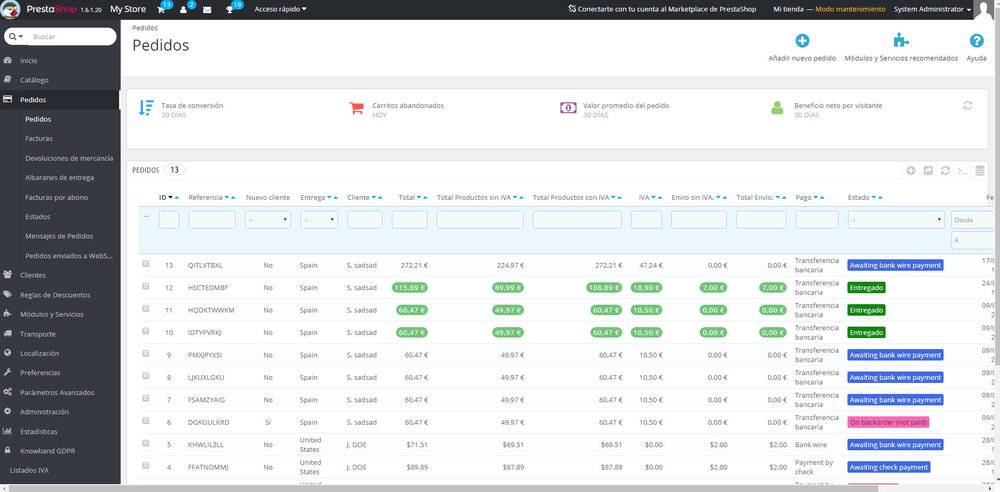This screenshot has width=1000, height=492.
Task: Click the Añadir nuevo pedido plus icon
Action: [x=802, y=41]
